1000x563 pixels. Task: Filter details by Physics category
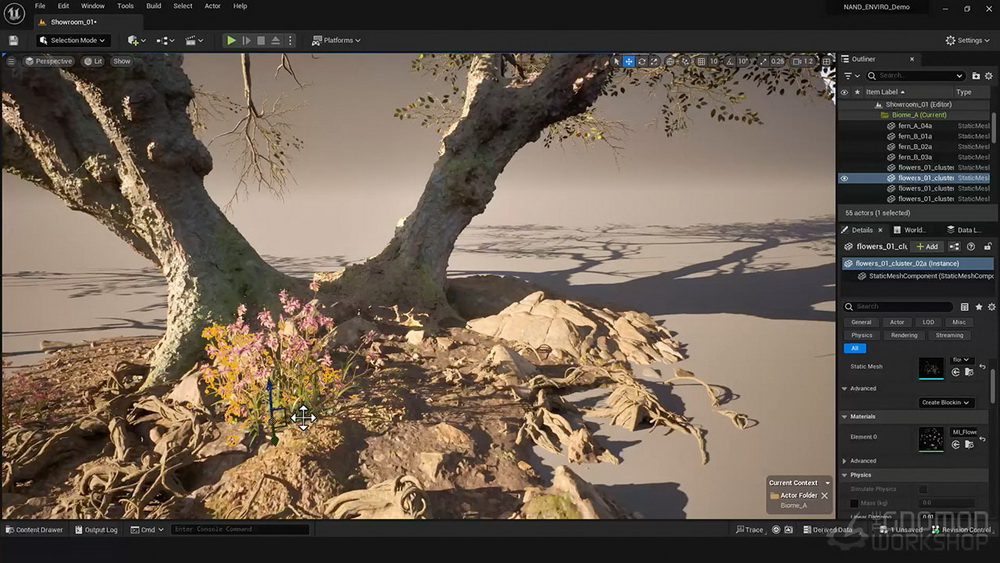(x=861, y=335)
